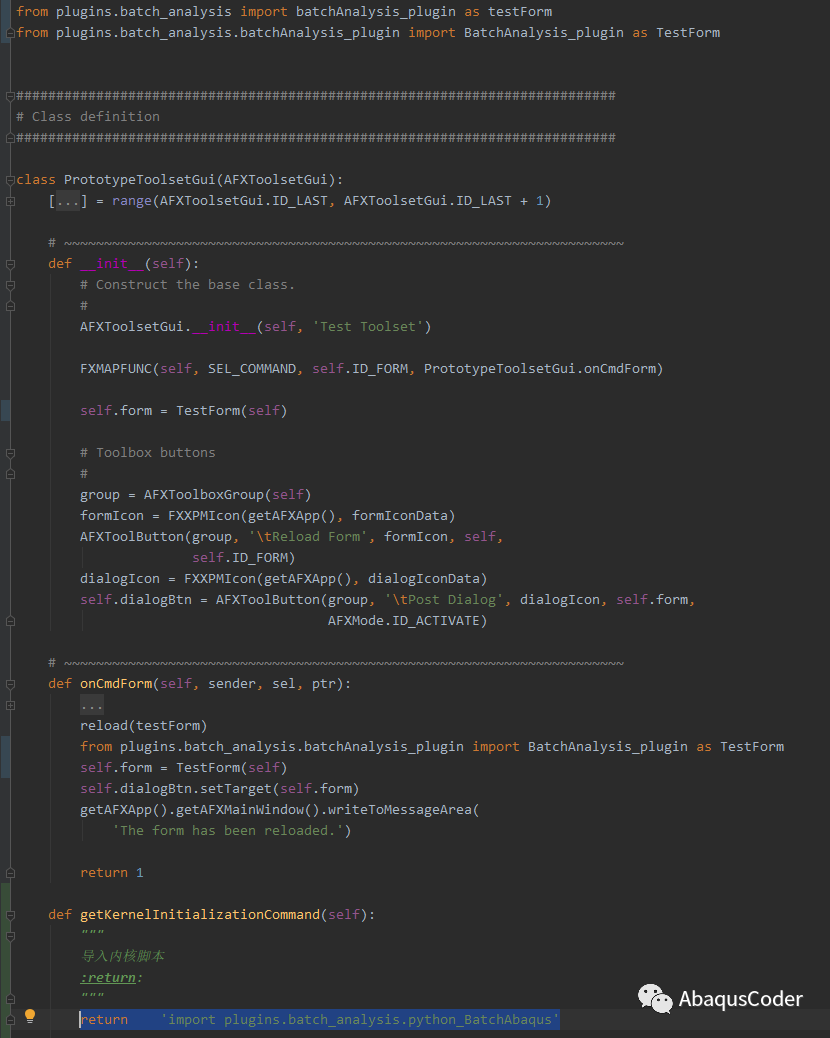Click the 'return 1' statement
Viewport: 830px width, 1038px height.
(x=112, y=873)
